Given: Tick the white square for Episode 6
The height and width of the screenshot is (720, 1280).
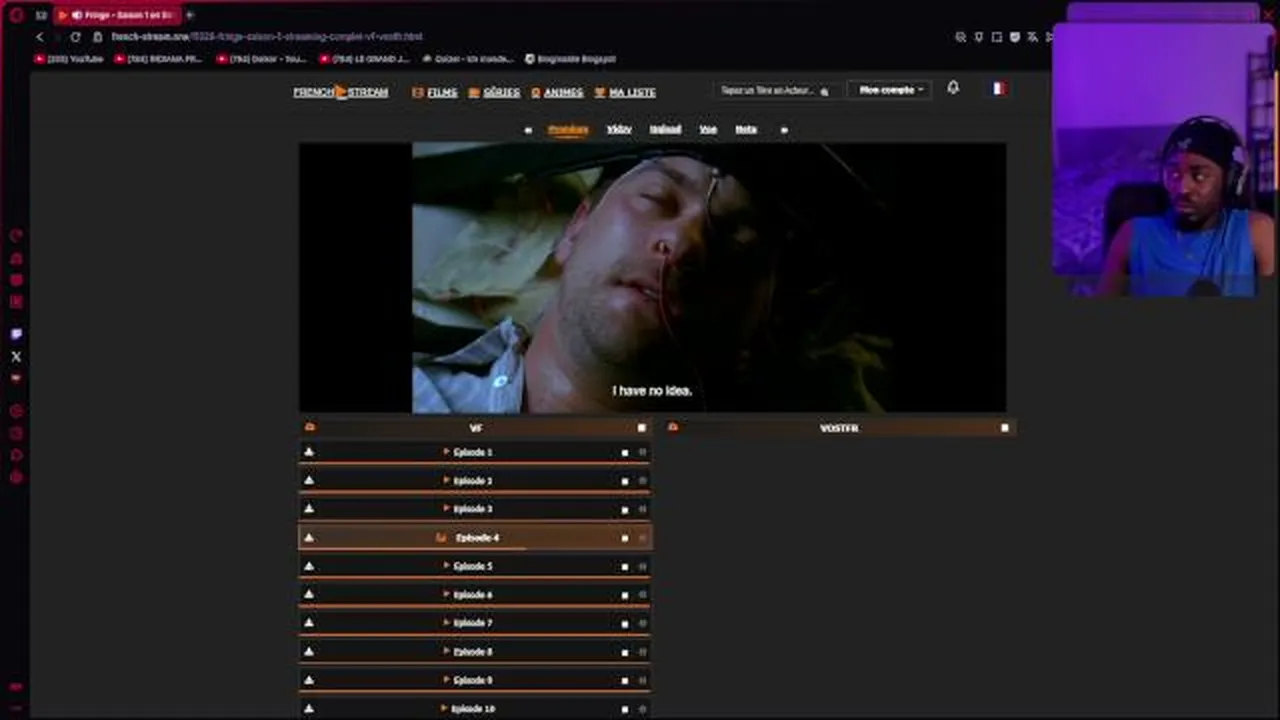Looking at the screenshot, I should 625,595.
